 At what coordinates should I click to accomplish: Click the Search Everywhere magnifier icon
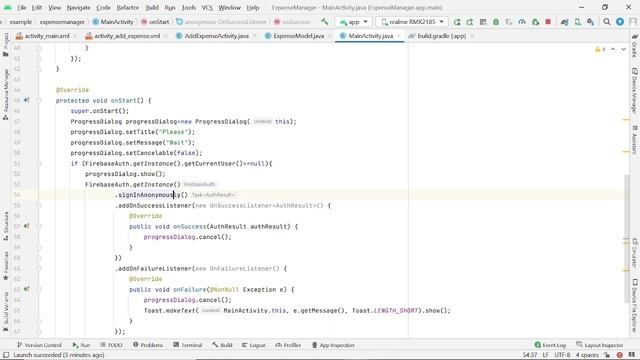pos(607,22)
